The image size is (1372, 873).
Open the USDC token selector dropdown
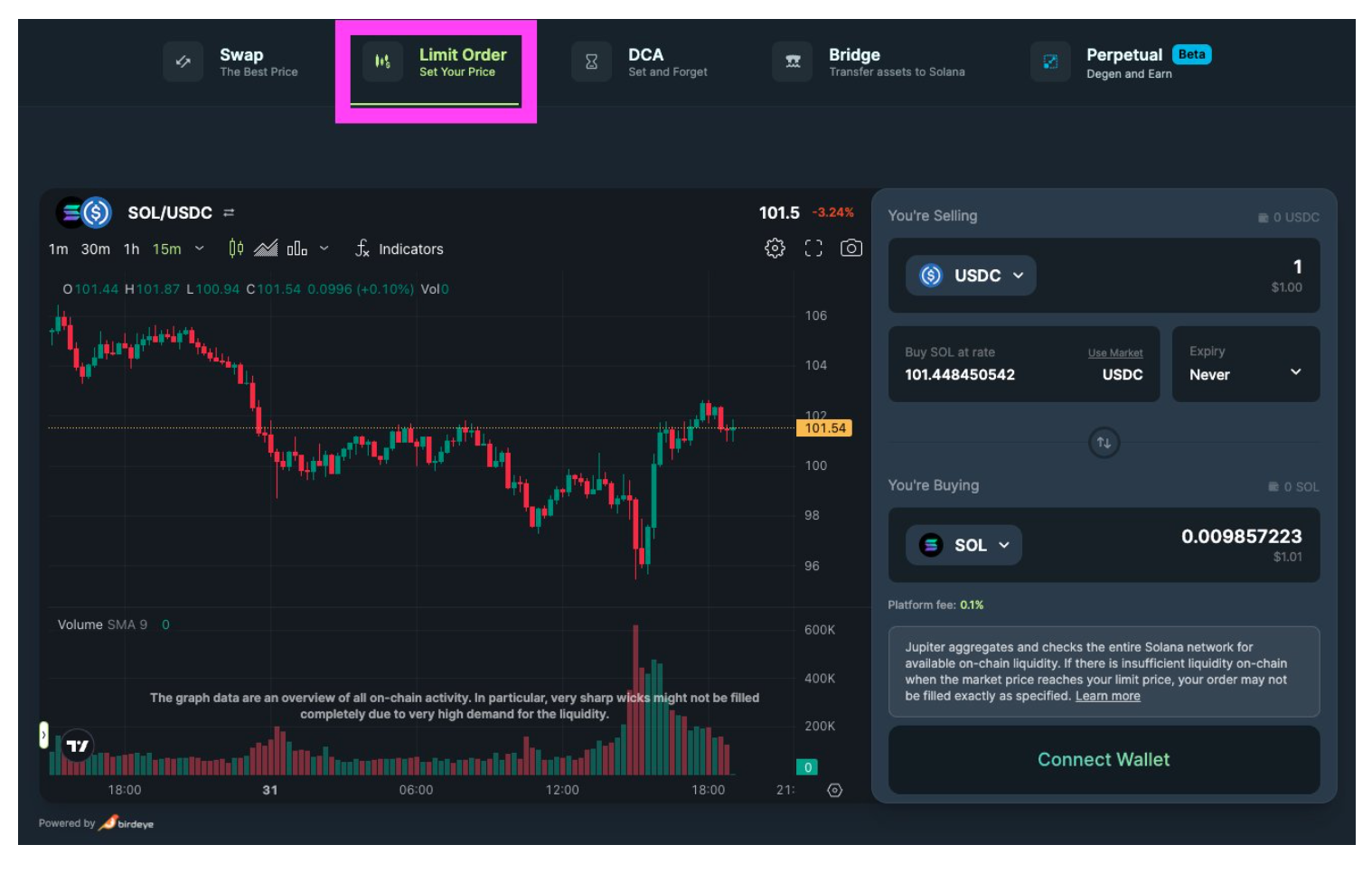click(971, 276)
